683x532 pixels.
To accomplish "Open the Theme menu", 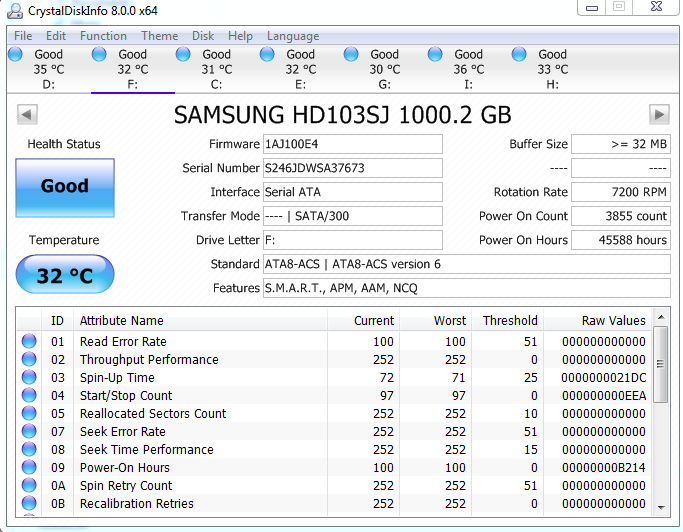I will [159, 35].
